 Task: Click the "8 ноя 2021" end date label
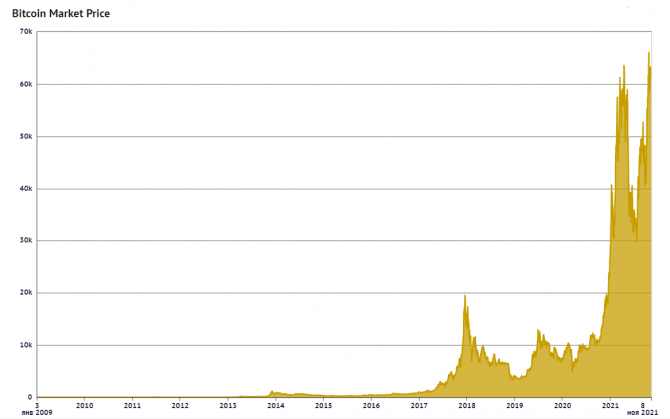tap(642, 409)
